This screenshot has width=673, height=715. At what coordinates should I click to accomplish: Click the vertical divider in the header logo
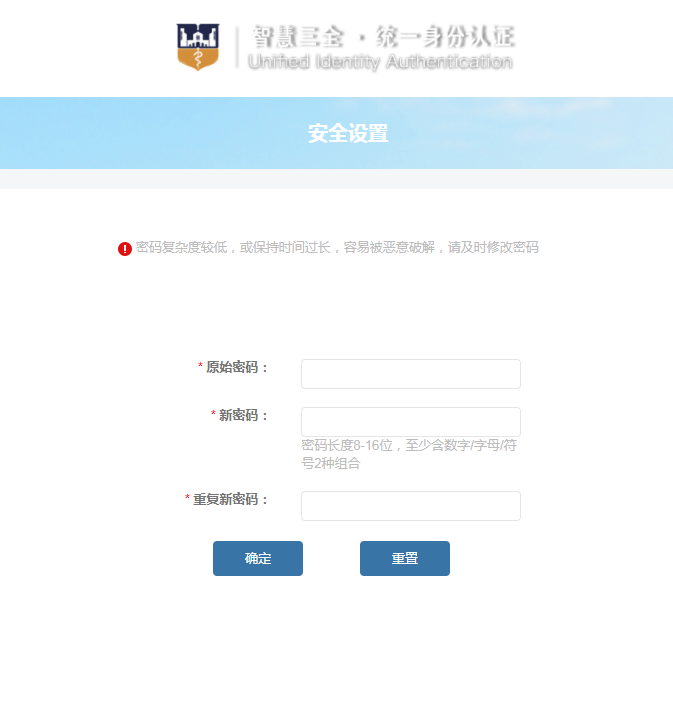point(237,47)
